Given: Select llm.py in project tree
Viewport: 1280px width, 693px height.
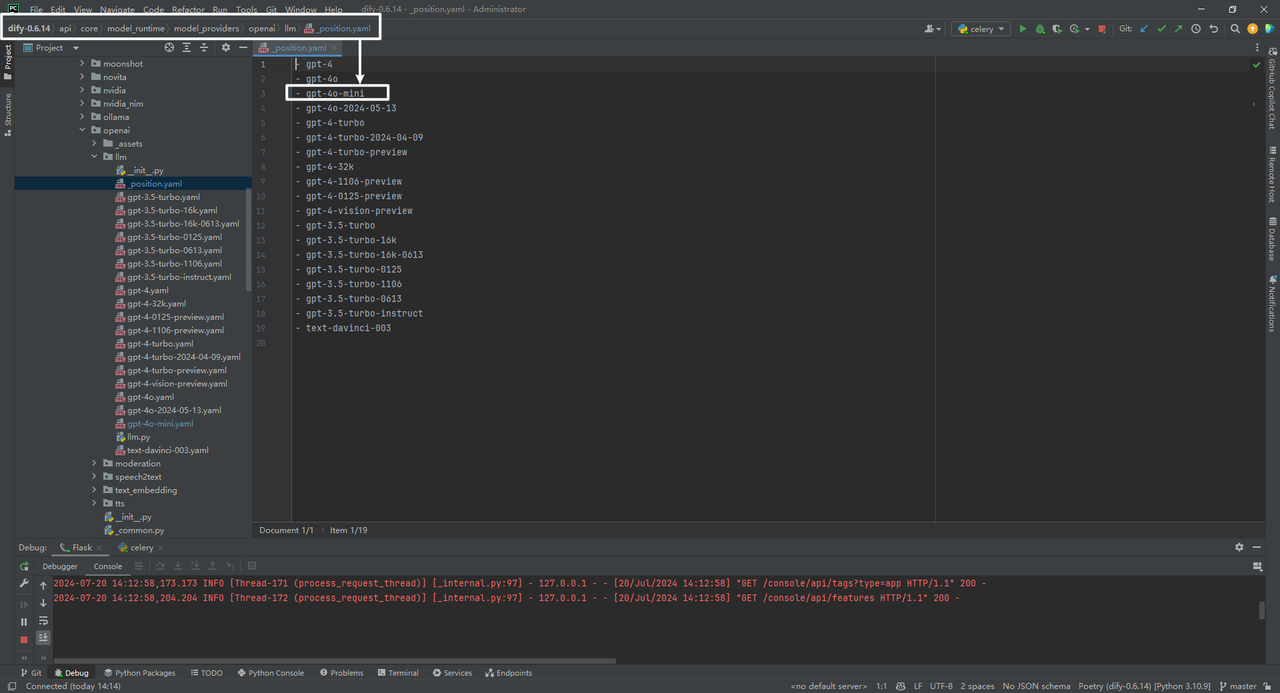Looking at the screenshot, I should (x=138, y=437).
